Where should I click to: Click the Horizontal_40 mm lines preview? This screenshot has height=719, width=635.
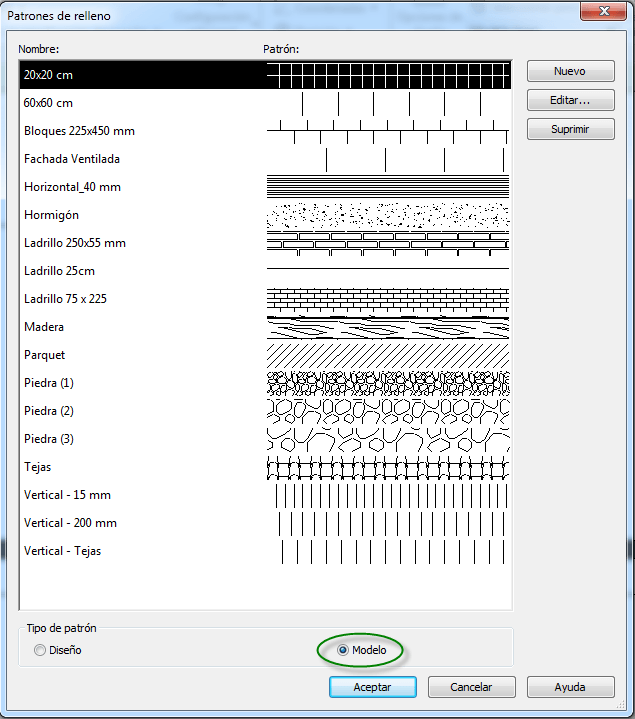(x=388, y=187)
